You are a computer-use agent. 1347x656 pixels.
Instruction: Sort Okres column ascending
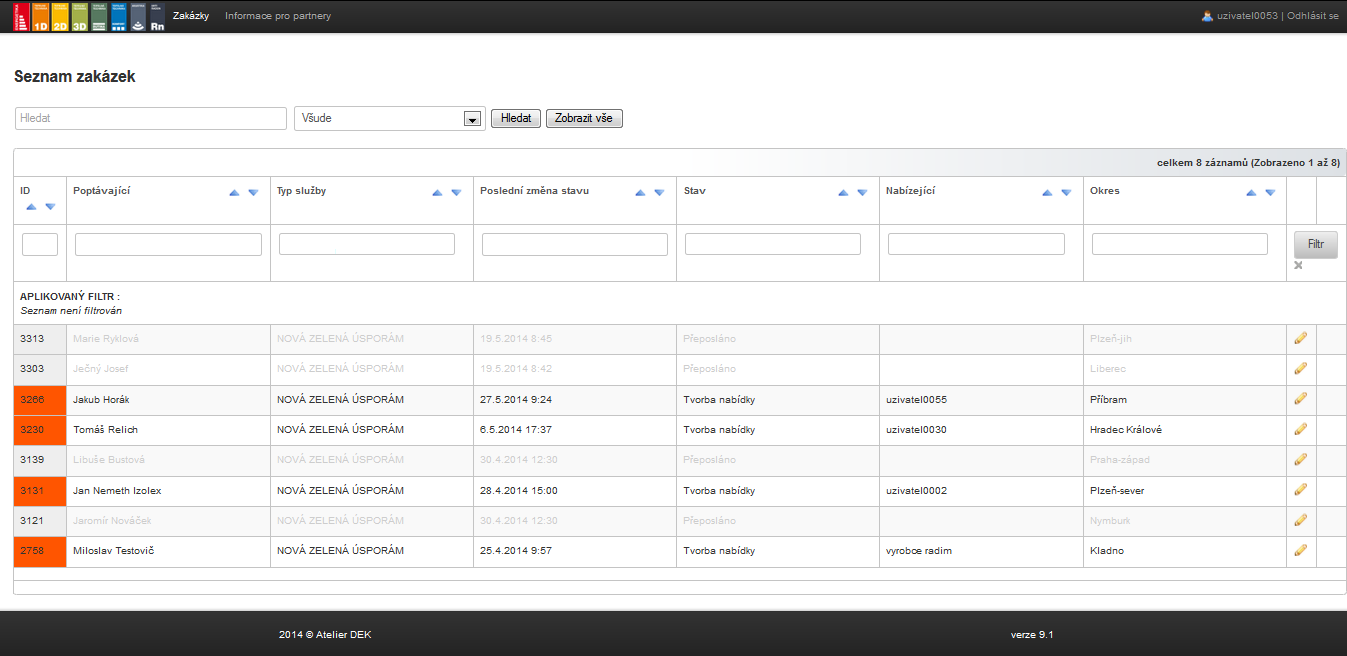pos(1251,193)
